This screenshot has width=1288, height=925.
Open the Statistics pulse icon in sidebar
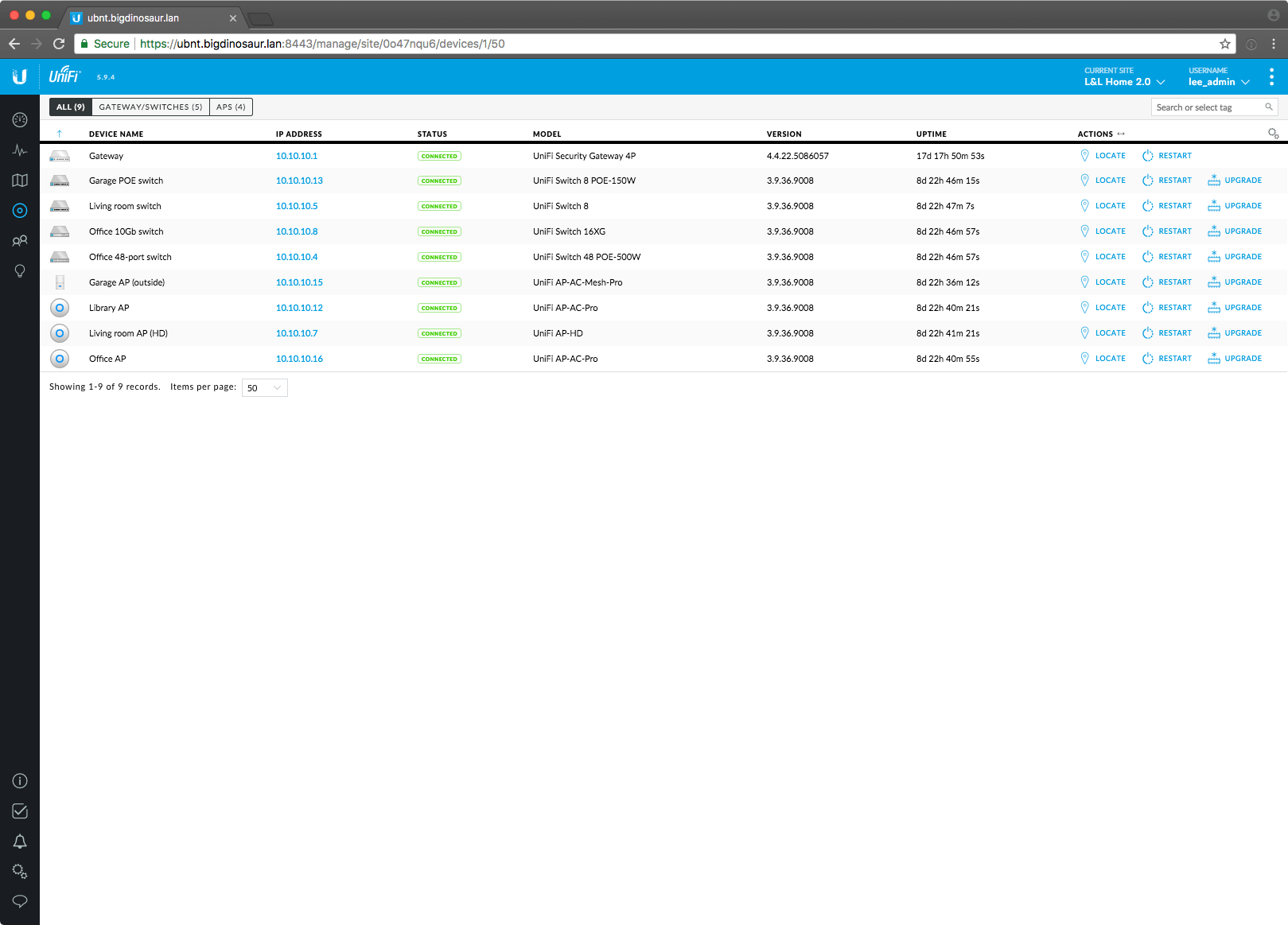tap(20, 150)
